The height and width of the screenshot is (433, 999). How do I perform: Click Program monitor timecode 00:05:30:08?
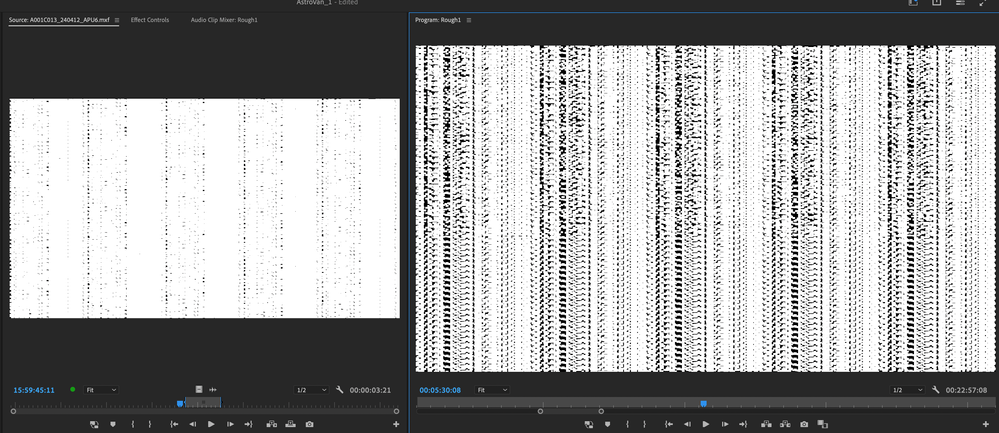point(440,390)
